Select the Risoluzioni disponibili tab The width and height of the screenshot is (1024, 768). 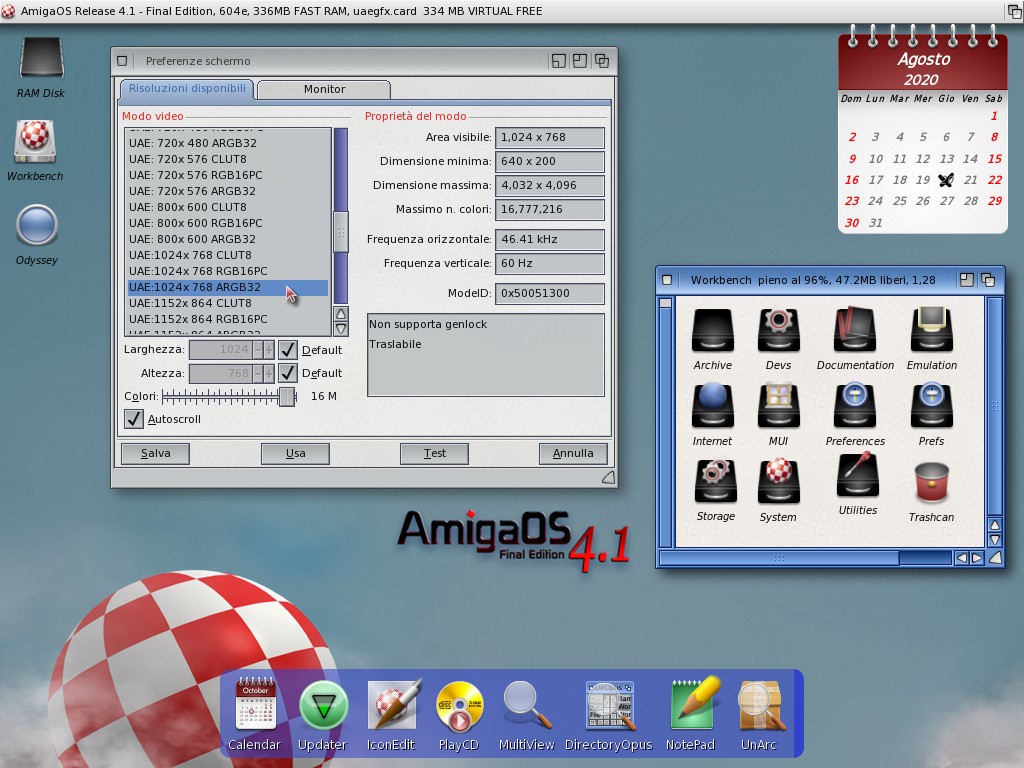point(187,88)
